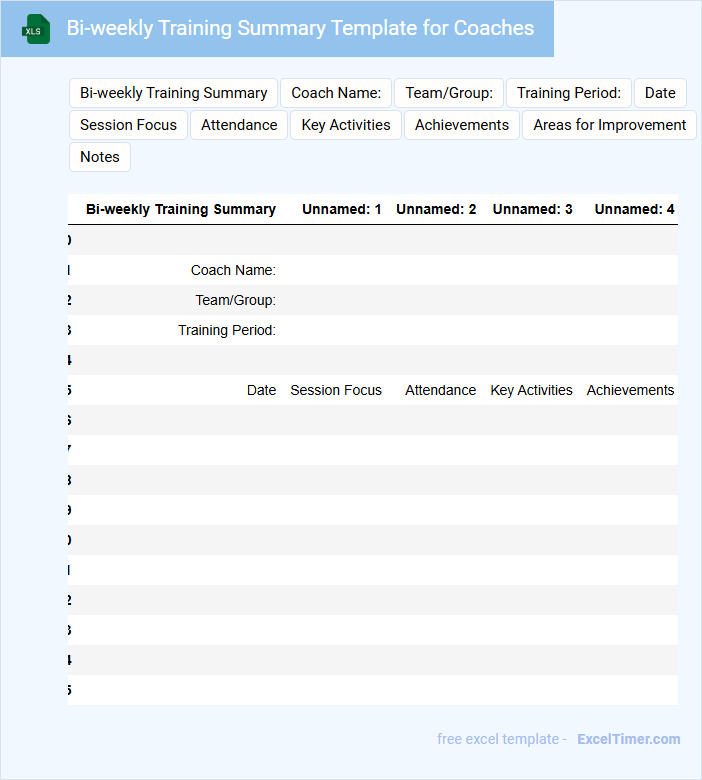Select the Areas for Improvement tag
Screen dimensions: 702x780
609,125
